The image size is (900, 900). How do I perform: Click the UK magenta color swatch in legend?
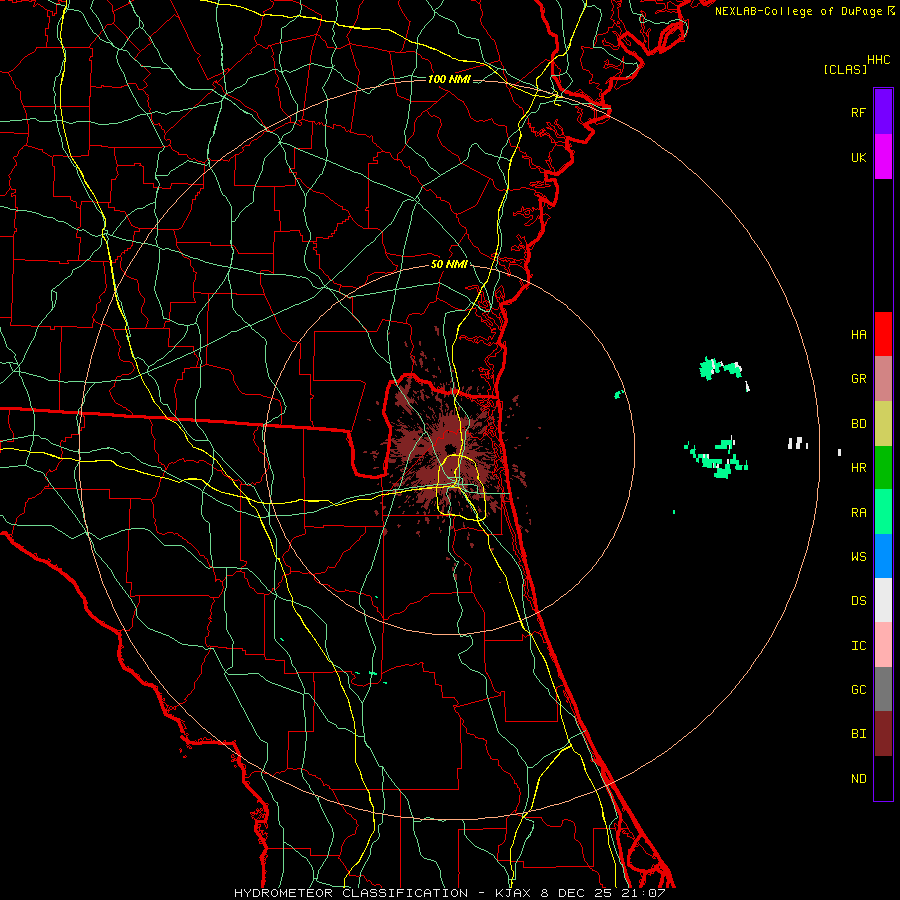[x=883, y=157]
